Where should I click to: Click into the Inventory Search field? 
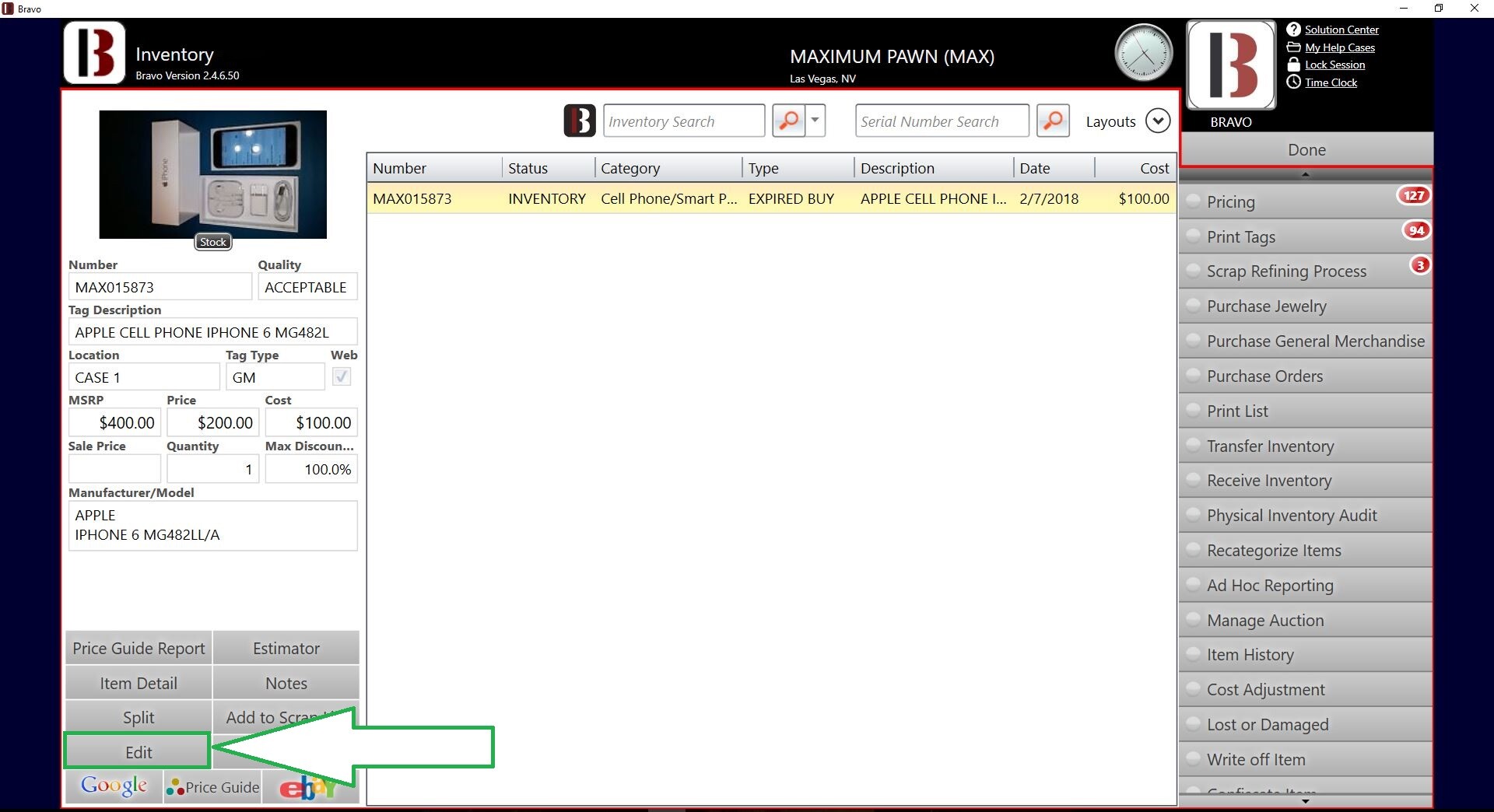(684, 121)
